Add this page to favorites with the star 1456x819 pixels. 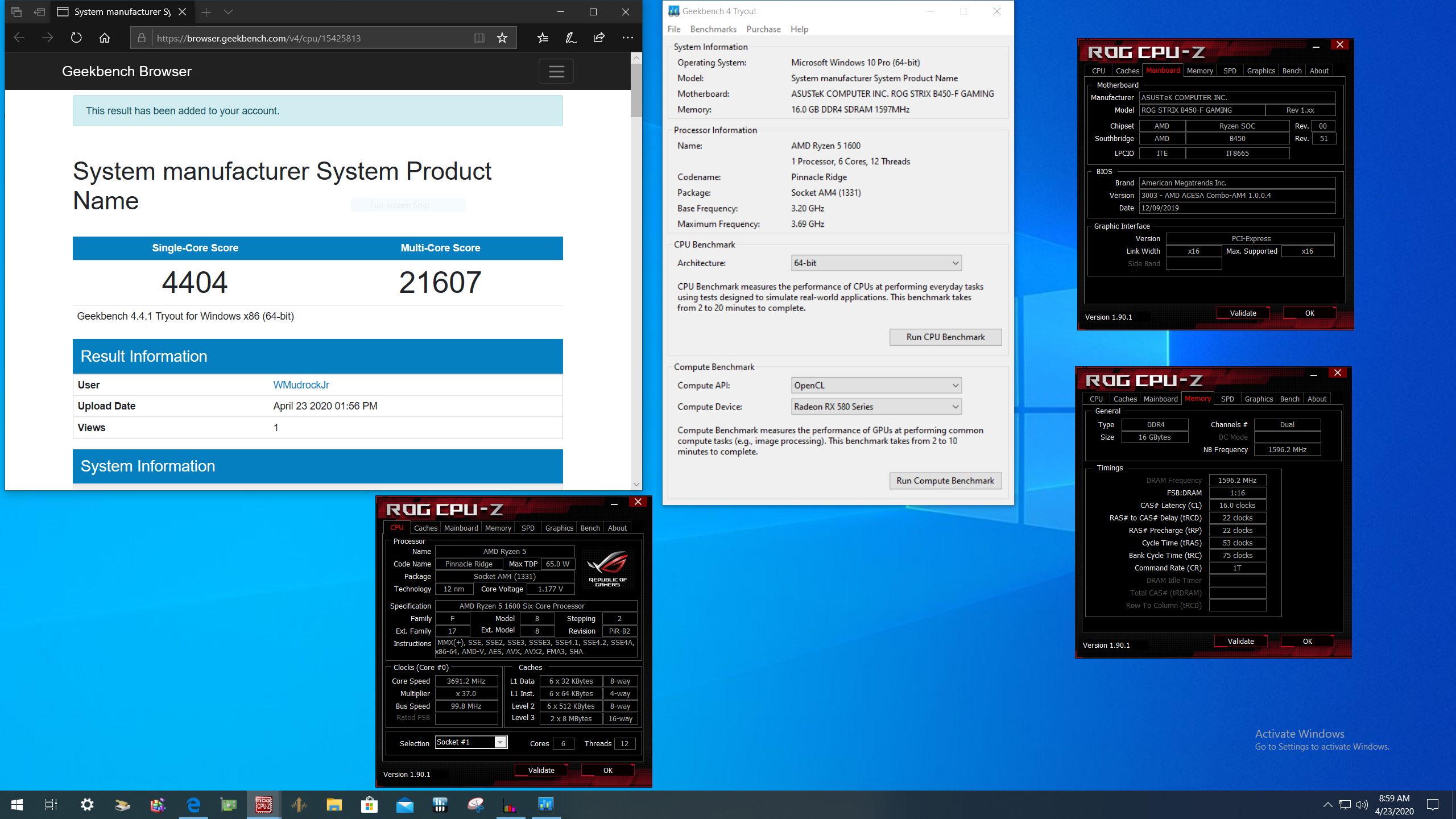(x=502, y=38)
